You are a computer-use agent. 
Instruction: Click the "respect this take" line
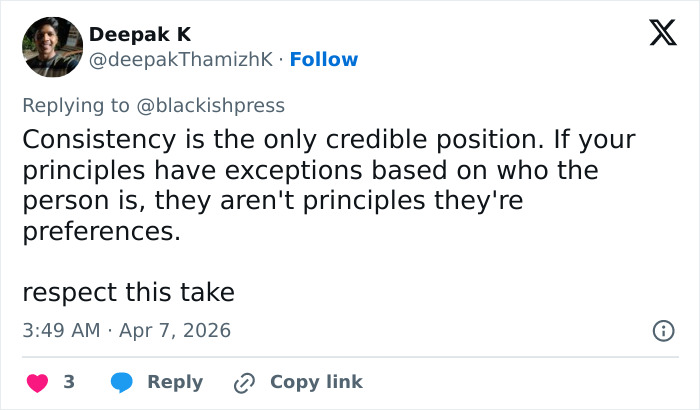[x=128, y=293]
